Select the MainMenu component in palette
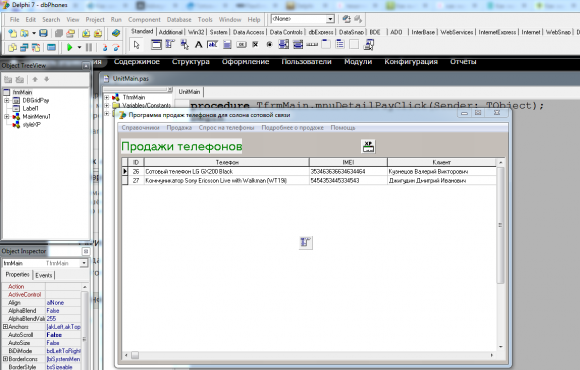Viewport: 580px width, 370px height. [x=170, y=45]
